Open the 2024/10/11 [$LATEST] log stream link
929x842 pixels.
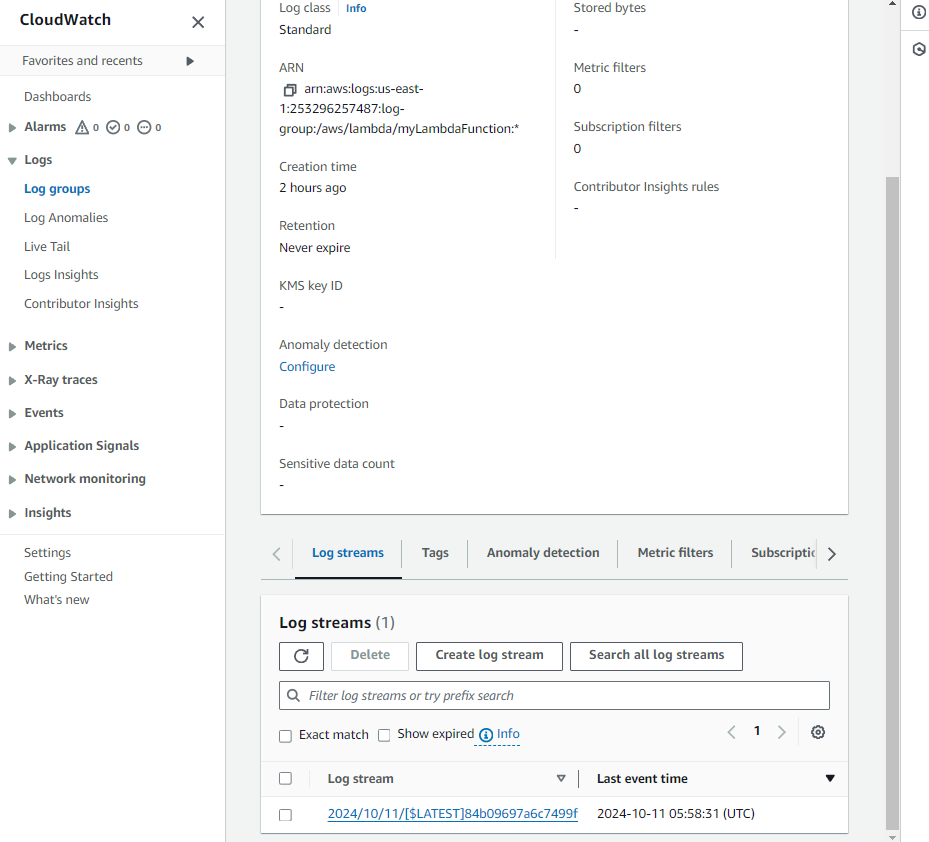point(452,814)
